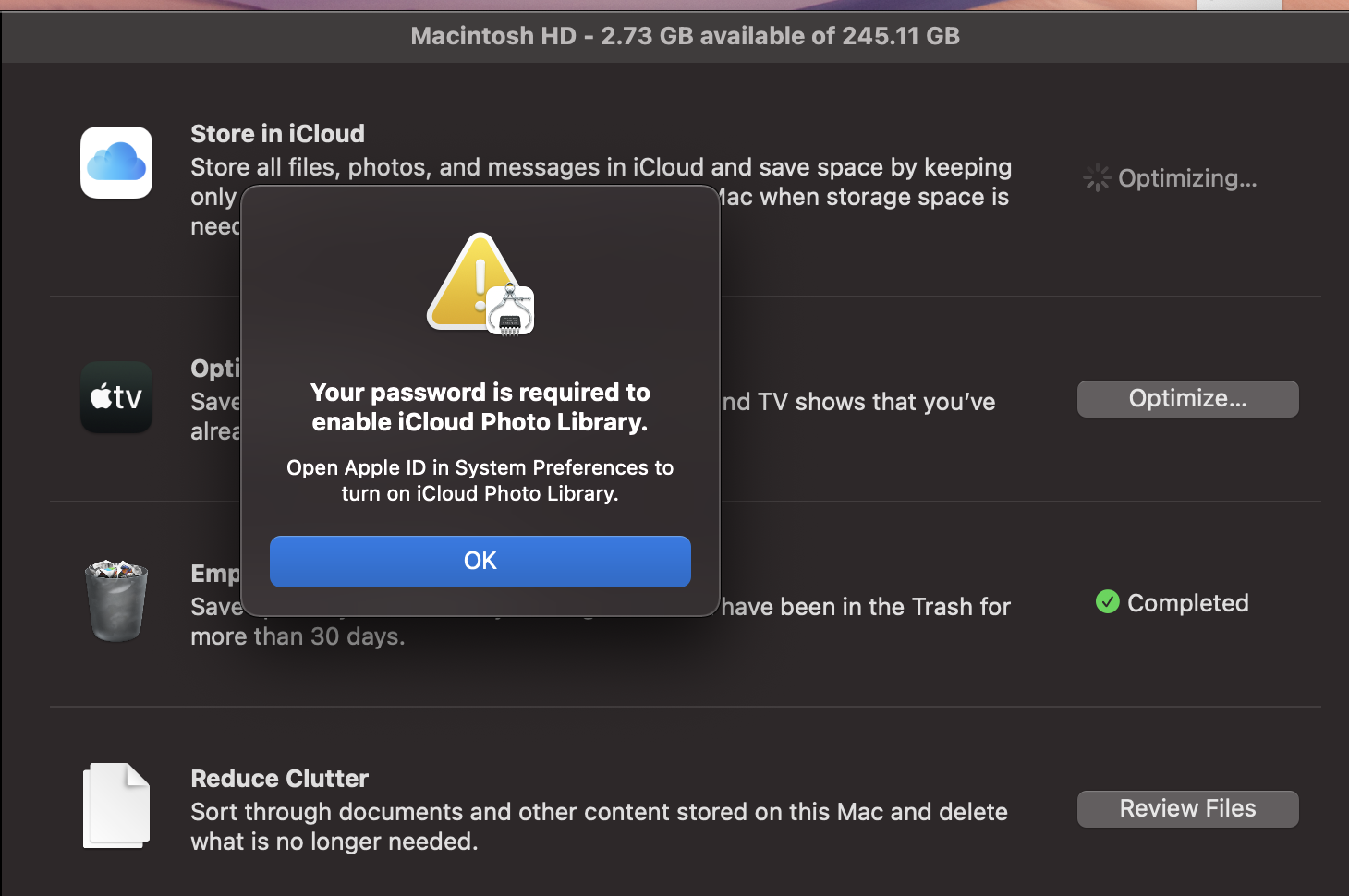Click the 'Completed' status text
This screenshot has width=1349, height=896.
click(x=1188, y=603)
